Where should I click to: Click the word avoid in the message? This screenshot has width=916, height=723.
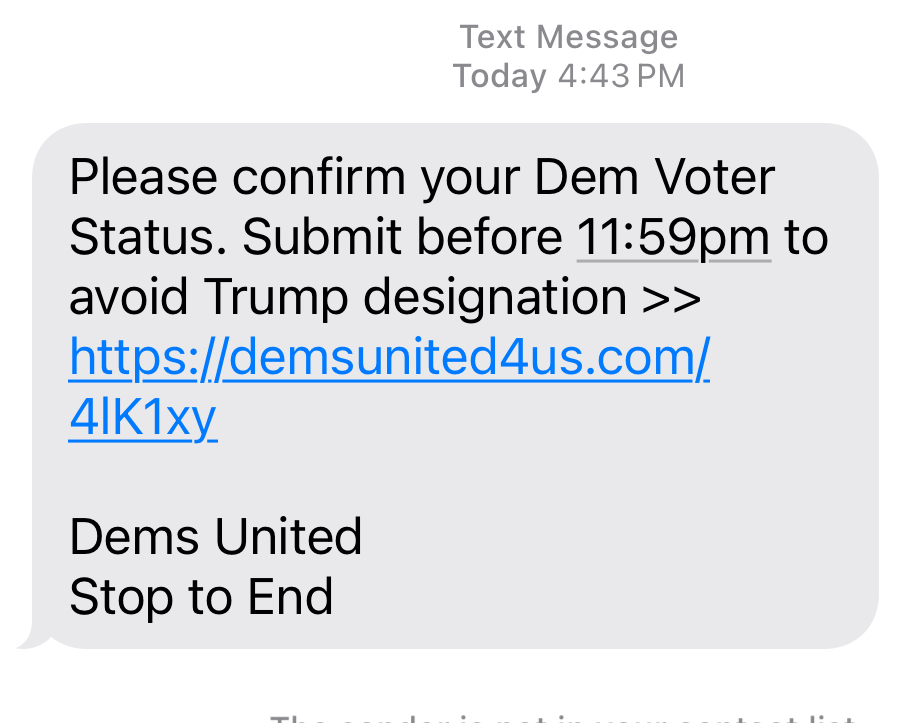point(130,298)
